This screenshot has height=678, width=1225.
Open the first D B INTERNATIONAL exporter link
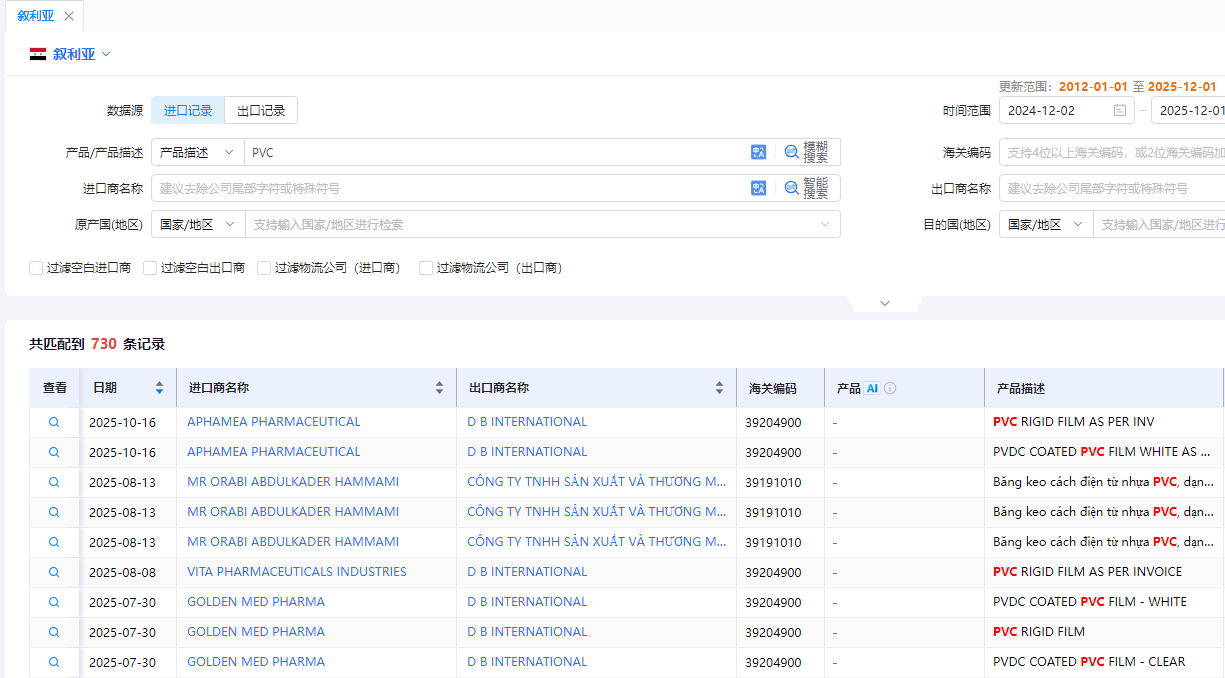527,422
